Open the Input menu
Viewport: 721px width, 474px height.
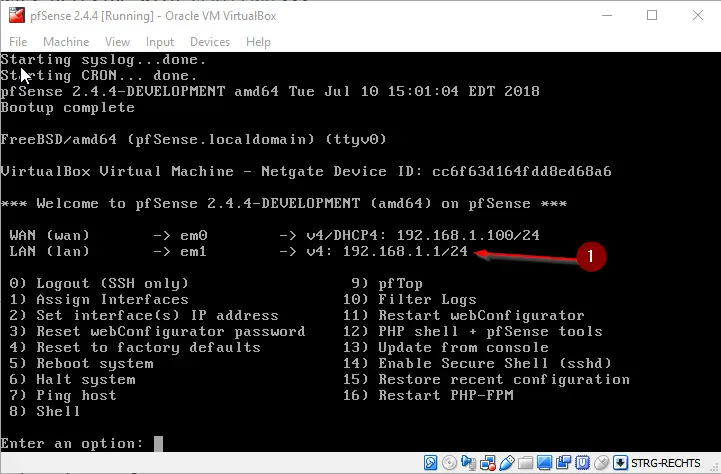click(x=160, y=42)
